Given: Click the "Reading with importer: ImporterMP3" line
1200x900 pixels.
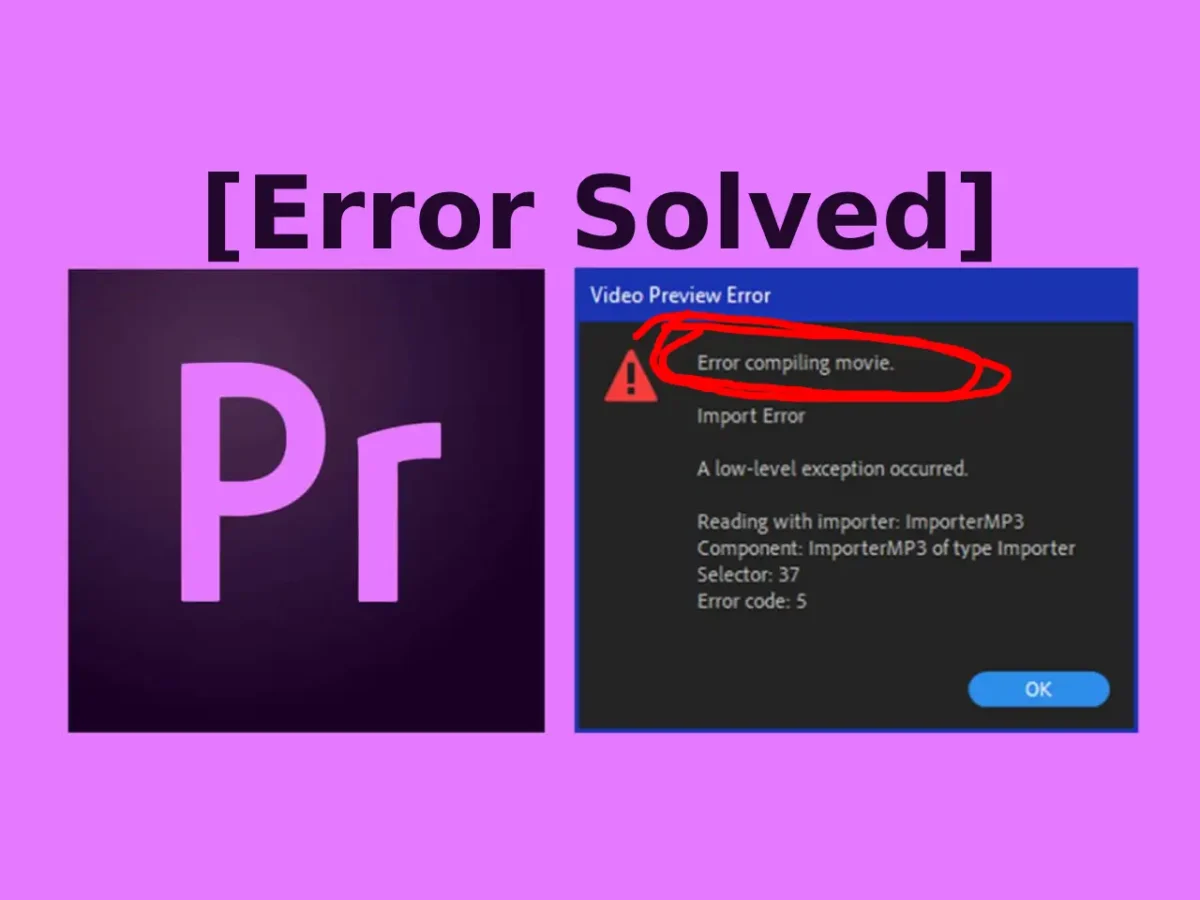Looking at the screenshot, I should (860, 521).
